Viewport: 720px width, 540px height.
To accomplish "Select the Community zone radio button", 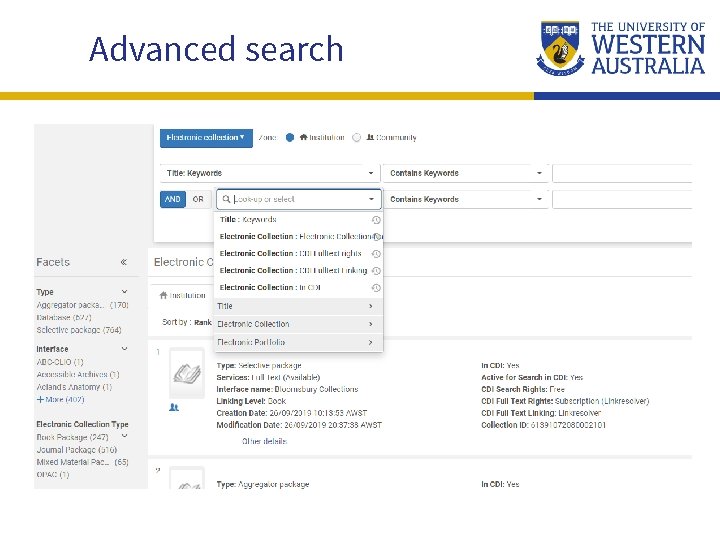I will coord(356,138).
